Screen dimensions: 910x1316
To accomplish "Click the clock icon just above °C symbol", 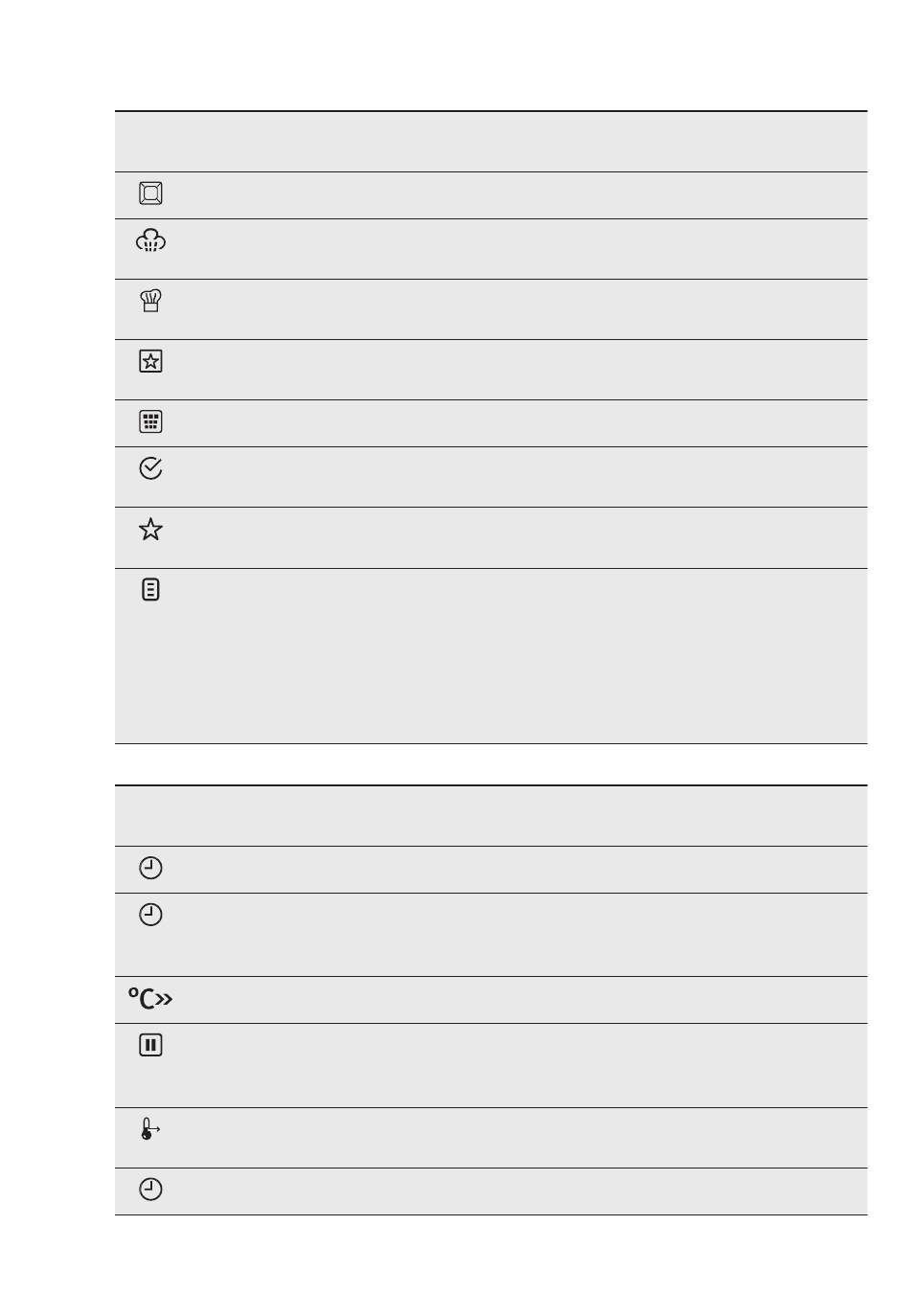I will pos(150,915).
